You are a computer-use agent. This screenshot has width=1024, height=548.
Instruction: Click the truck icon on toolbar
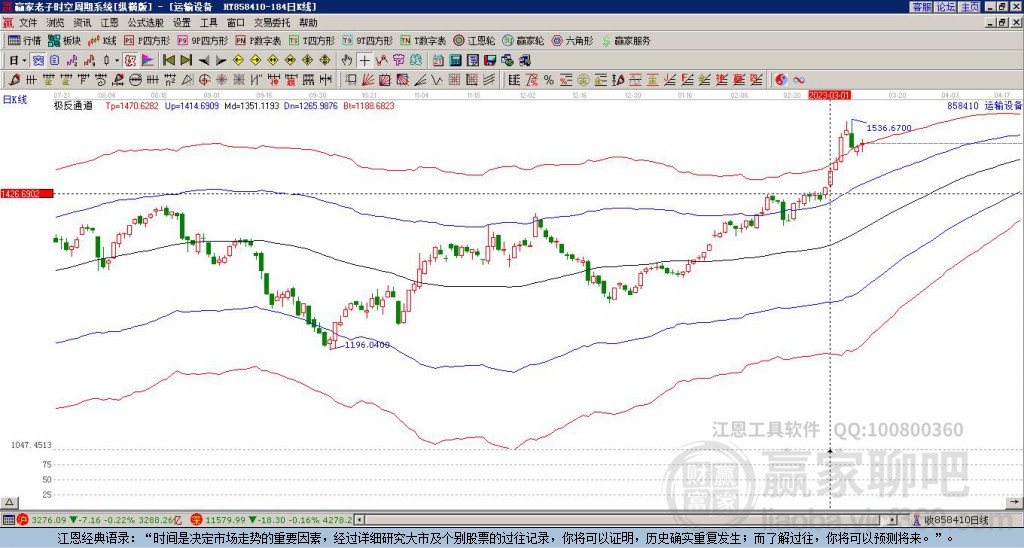pos(524,61)
